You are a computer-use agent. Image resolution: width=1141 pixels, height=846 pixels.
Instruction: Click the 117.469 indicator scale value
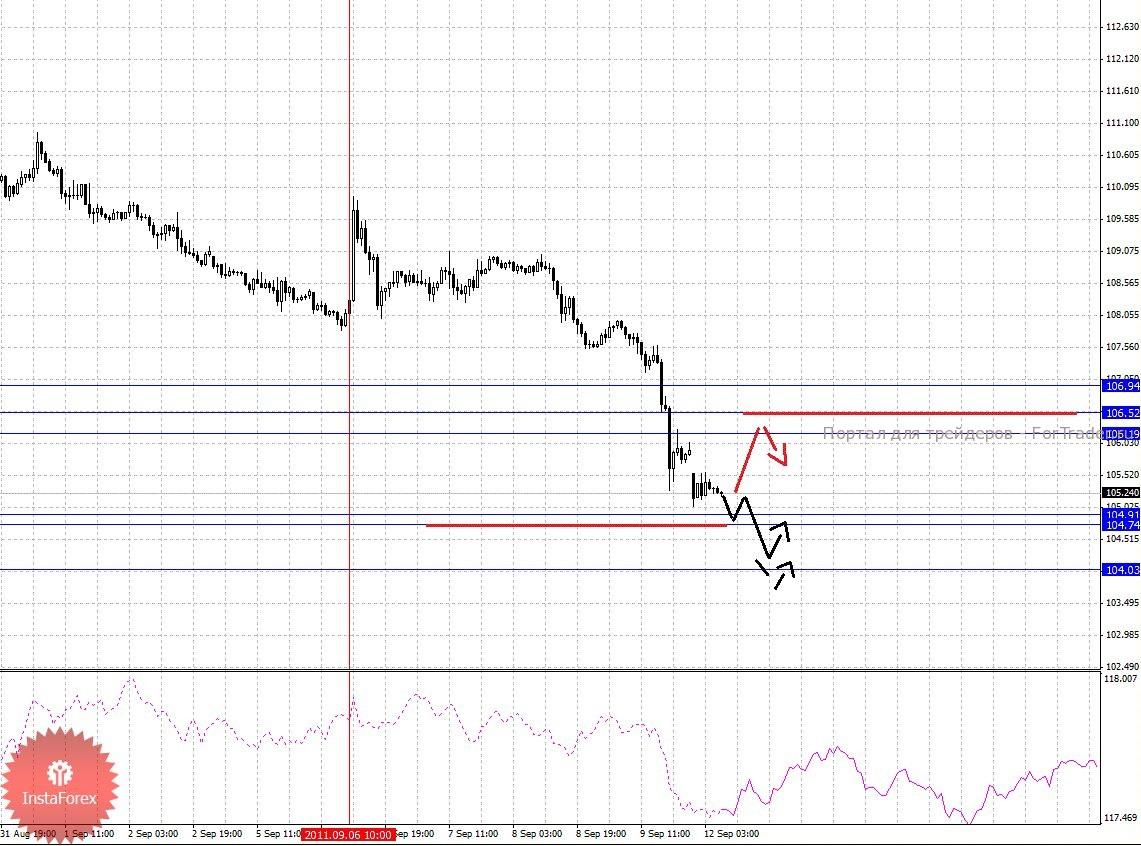coord(1121,818)
